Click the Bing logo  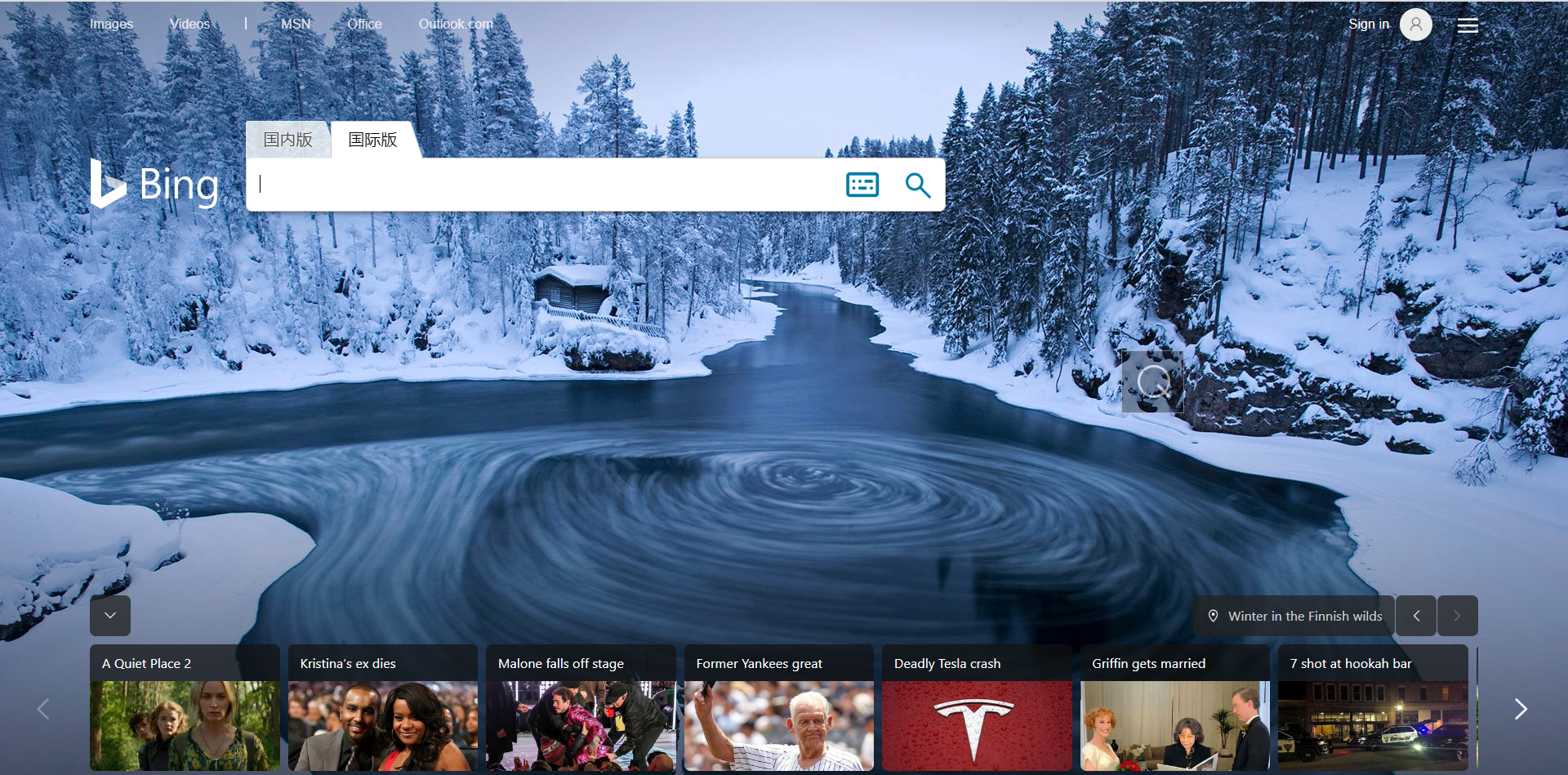154,184
